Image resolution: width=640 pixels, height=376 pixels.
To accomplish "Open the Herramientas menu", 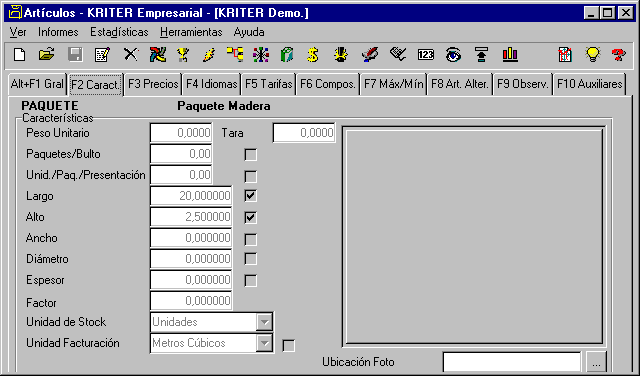I will [x=191, y=32].
